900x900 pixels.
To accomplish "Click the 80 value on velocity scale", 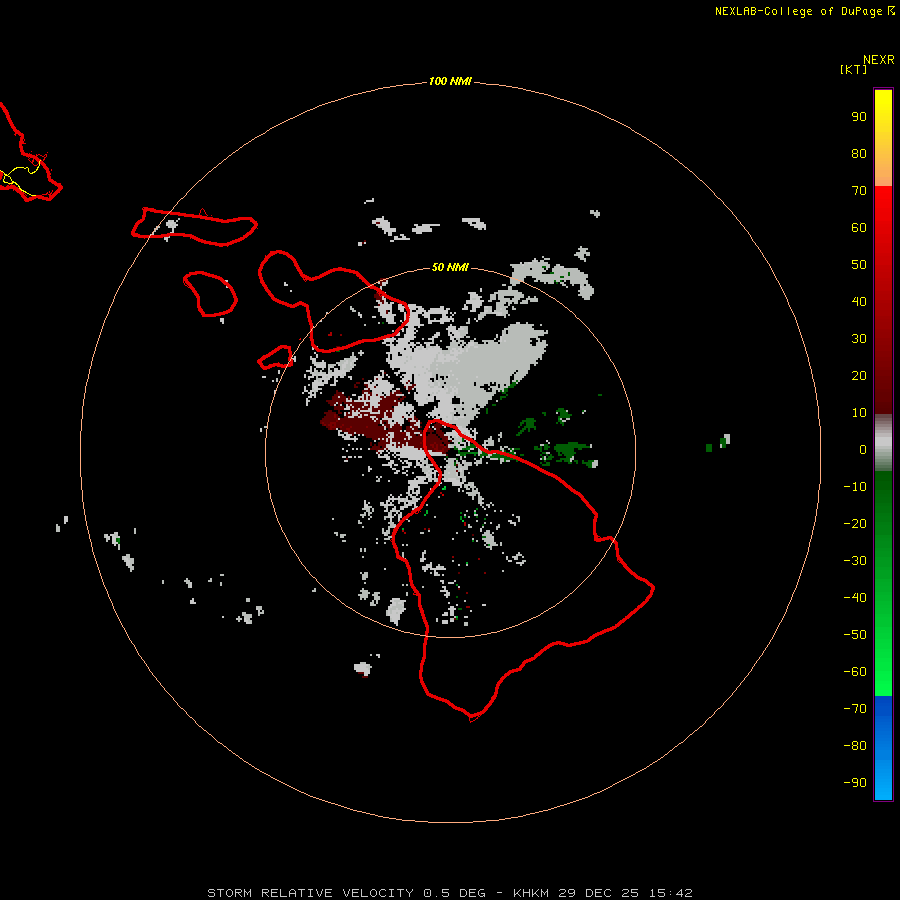I will tap(859, 153).
